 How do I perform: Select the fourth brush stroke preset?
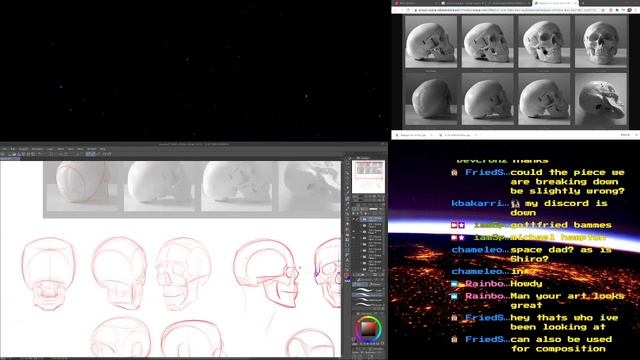(368, 304)
